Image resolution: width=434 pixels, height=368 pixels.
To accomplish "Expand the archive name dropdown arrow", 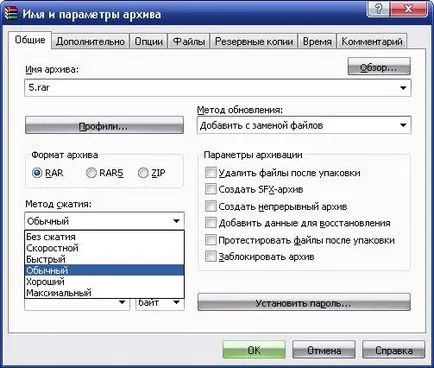I will tap(403, 88).
